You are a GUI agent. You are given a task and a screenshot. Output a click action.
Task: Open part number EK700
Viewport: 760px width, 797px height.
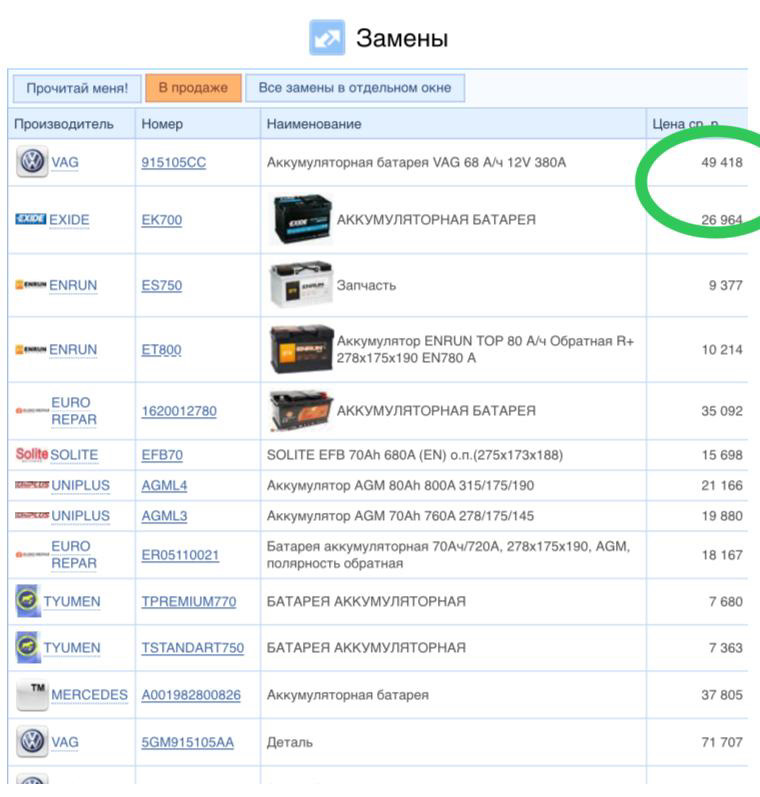pyautogui.click(x=162, y=220)
